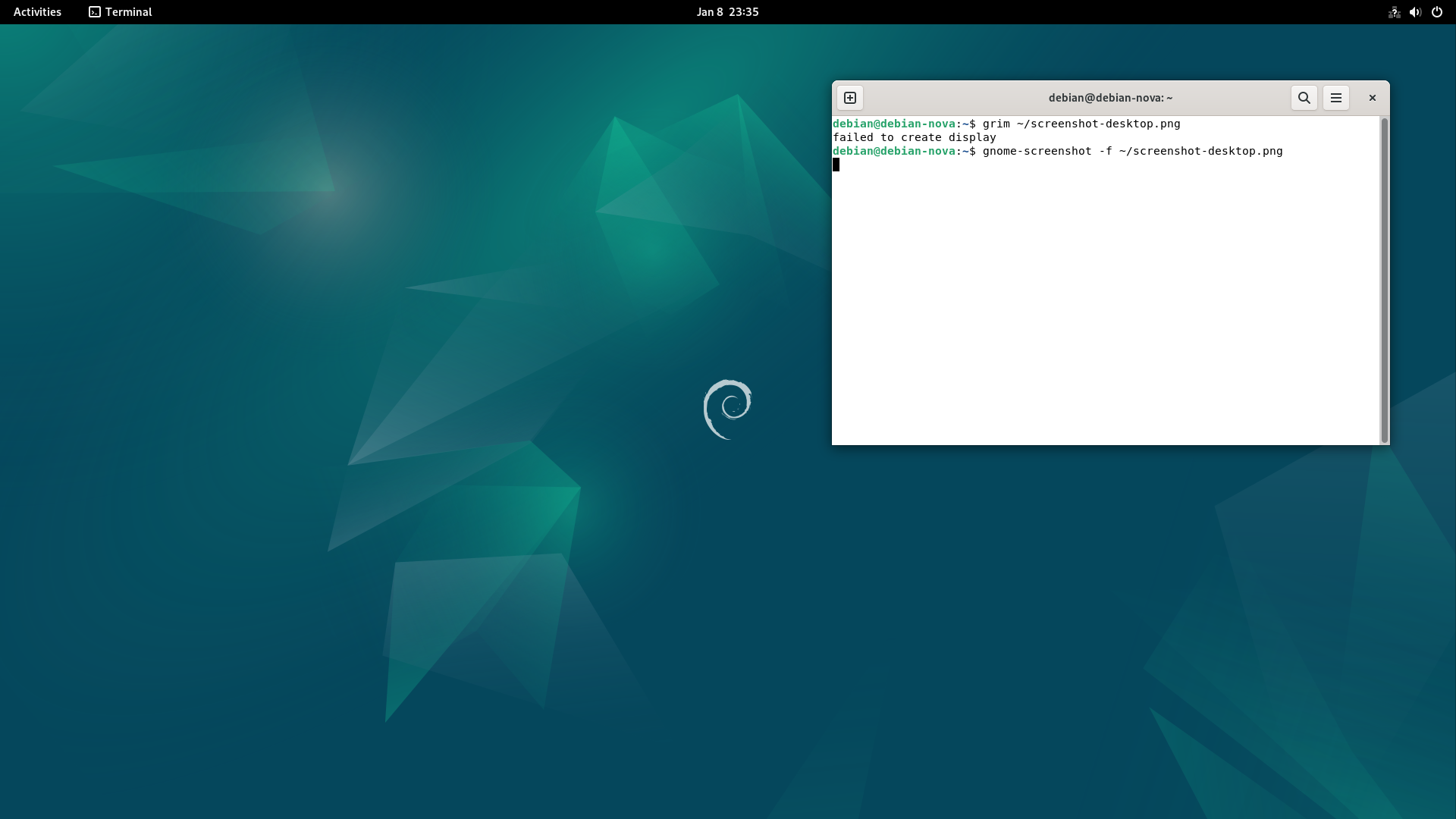Click the network status icon
This screenshot has width=1456, height=819.
pos(1394,12)
